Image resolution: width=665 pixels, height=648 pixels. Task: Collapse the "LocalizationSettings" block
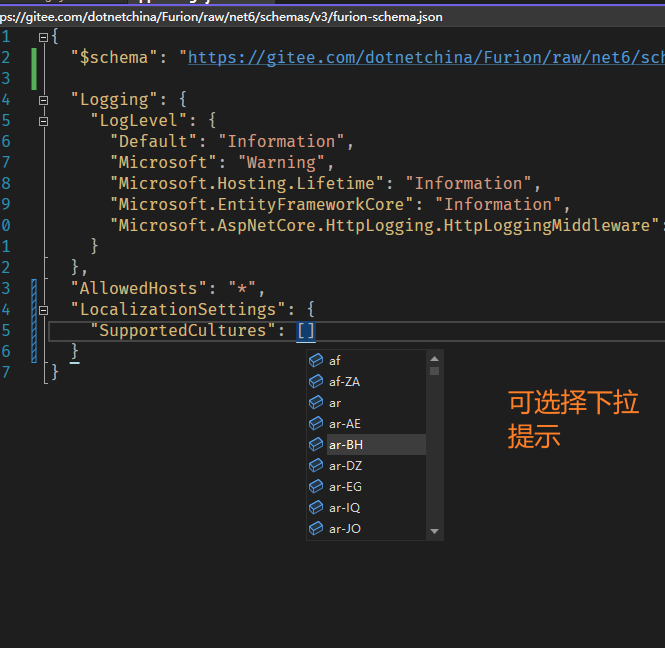43,310
